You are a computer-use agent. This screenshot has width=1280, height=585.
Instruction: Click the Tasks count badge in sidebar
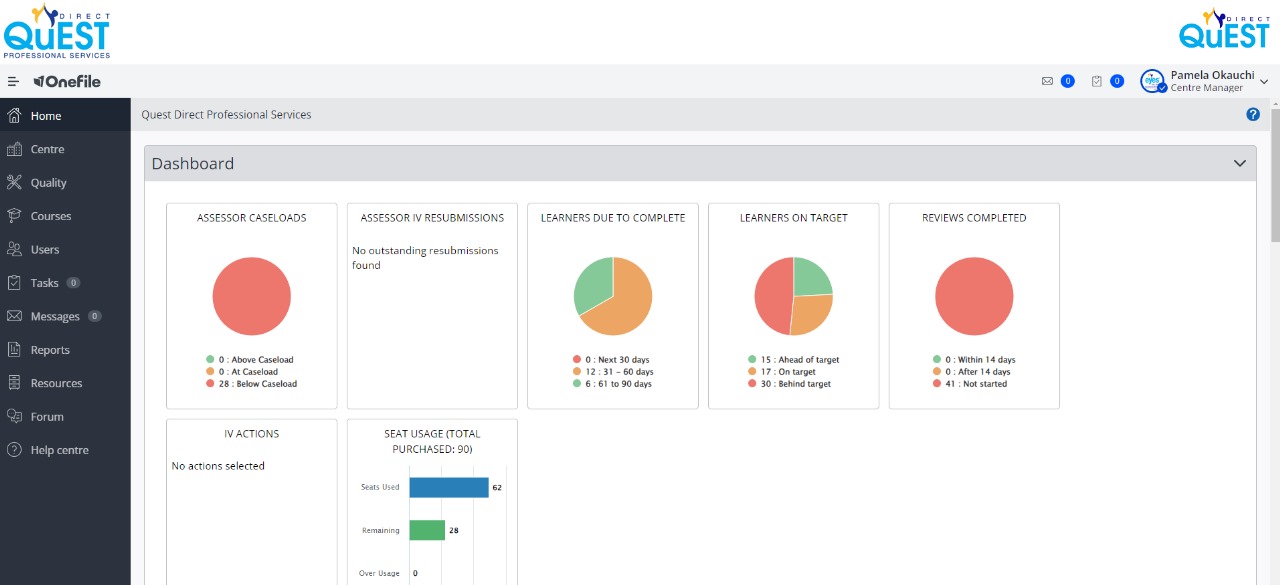pos(74,283)
